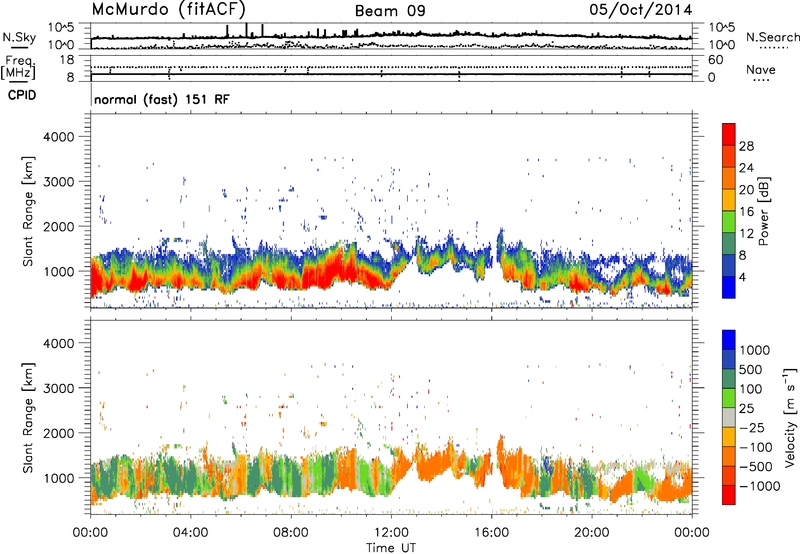Click the red top of Power colorbar
The height and width of the screenshot is (554, 800).
click(729, 134)
